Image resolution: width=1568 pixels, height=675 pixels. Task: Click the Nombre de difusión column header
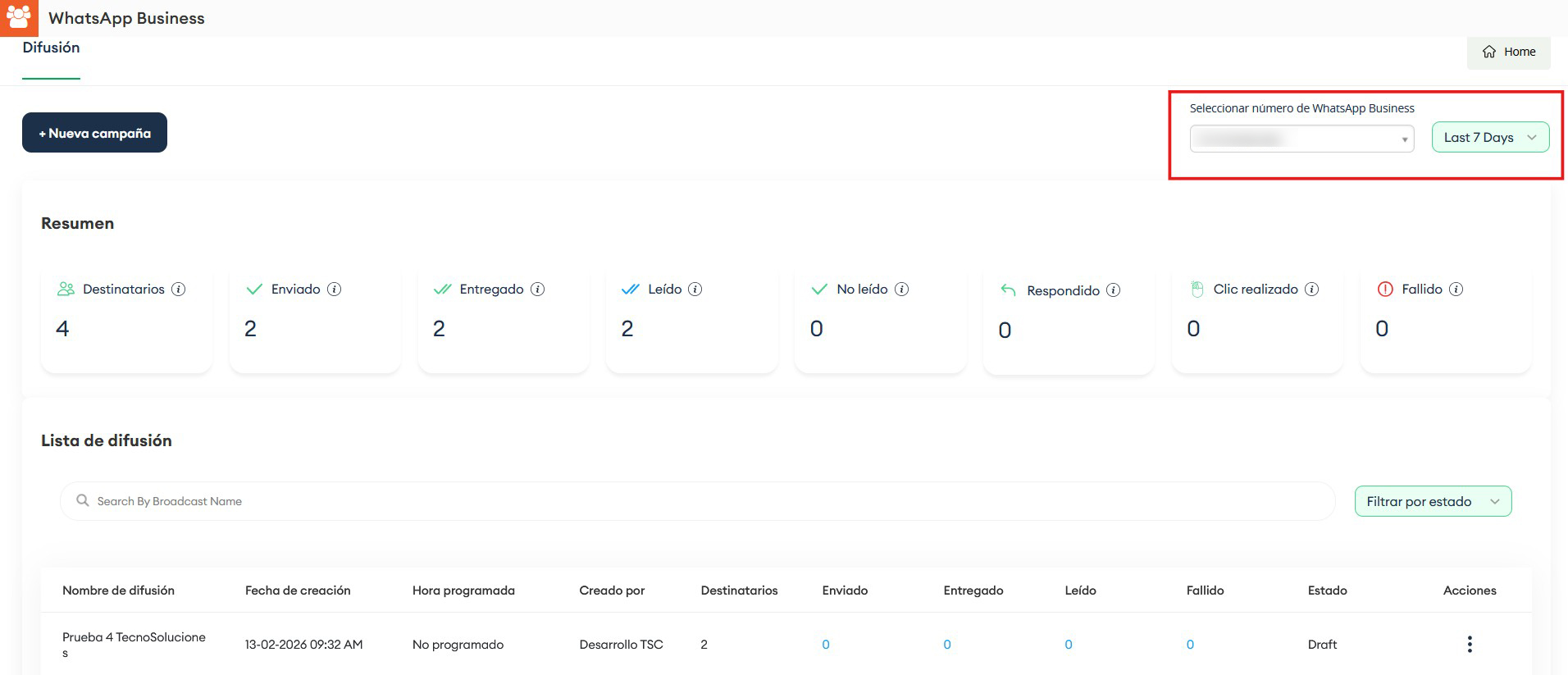118,591
